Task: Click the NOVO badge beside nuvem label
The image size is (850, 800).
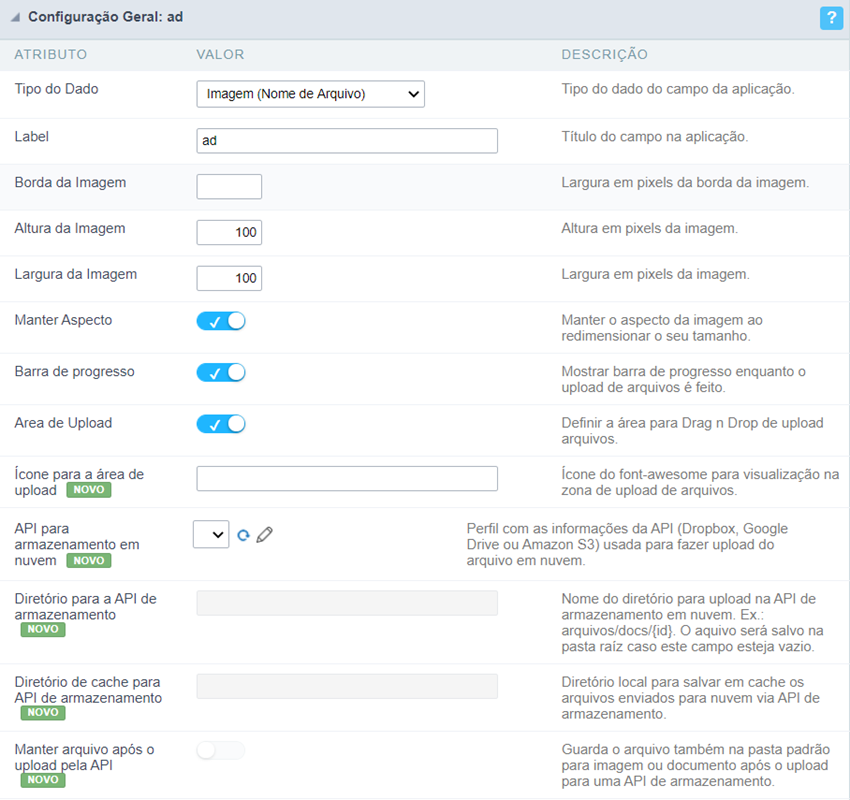Action: pyautogui.click(x=89, y=561)
